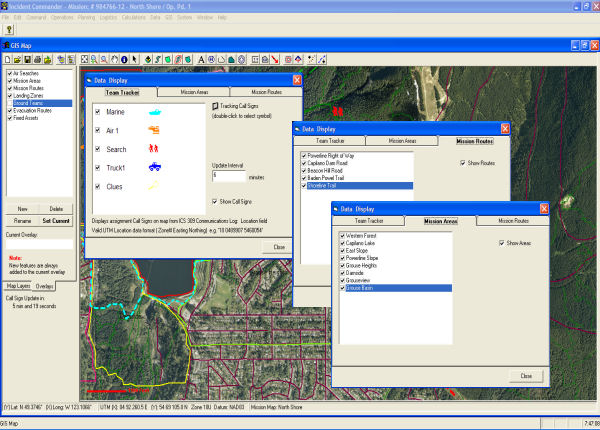600x430 pixels.
Task: Click the Delete overlay button
Action: click(x=56, y=209)
